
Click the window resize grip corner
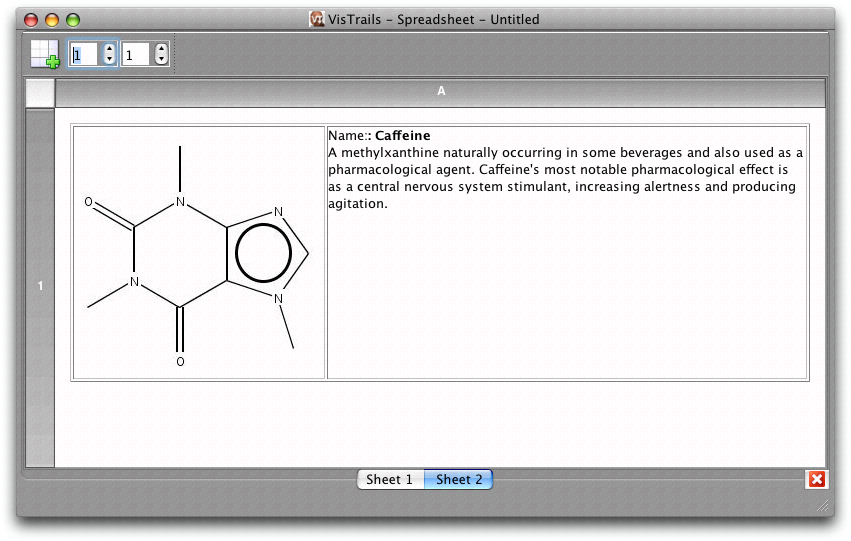pyautogui.click(x=823, y=507)
